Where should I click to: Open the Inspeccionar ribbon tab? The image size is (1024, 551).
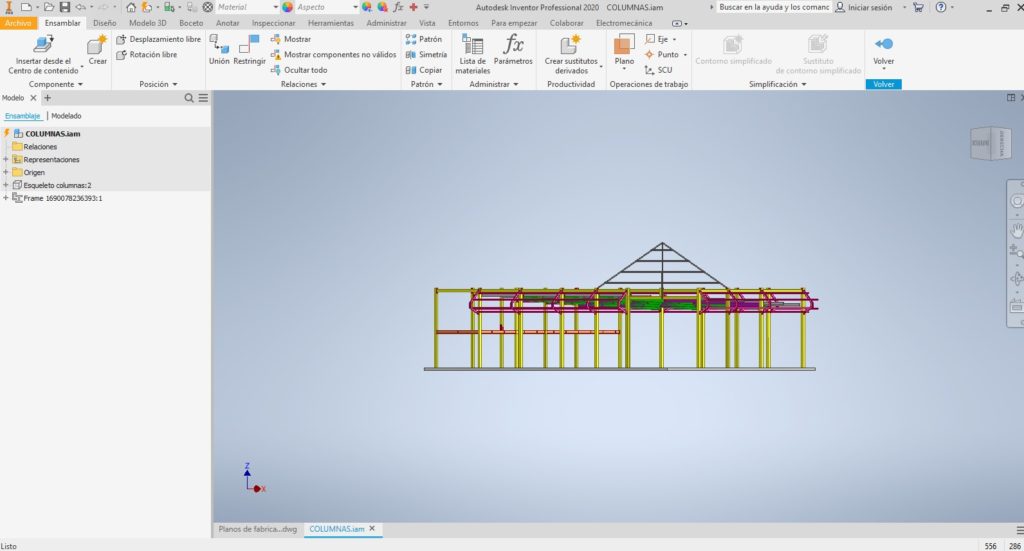tap(273, 22)
